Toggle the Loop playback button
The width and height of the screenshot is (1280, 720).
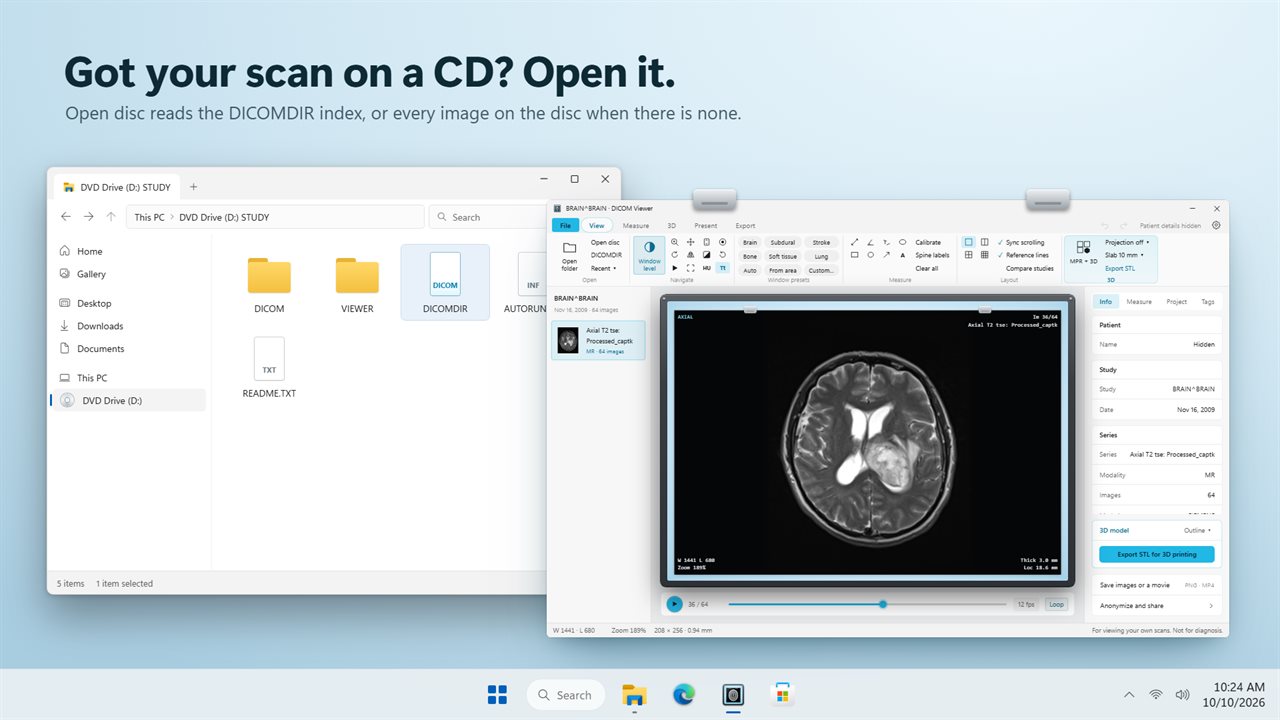click(1056, 604)
